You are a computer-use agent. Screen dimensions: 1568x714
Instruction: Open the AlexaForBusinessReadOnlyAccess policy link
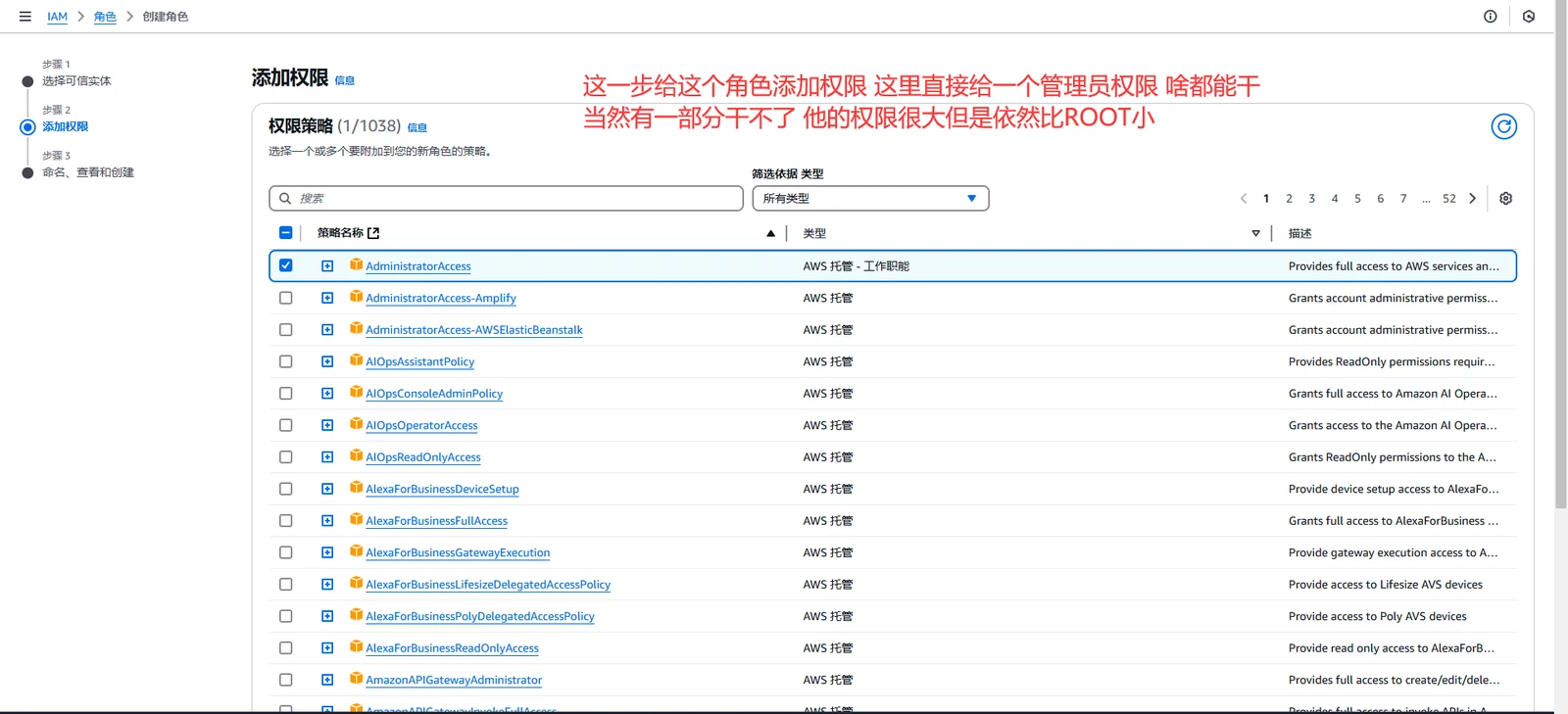[452, 648]
